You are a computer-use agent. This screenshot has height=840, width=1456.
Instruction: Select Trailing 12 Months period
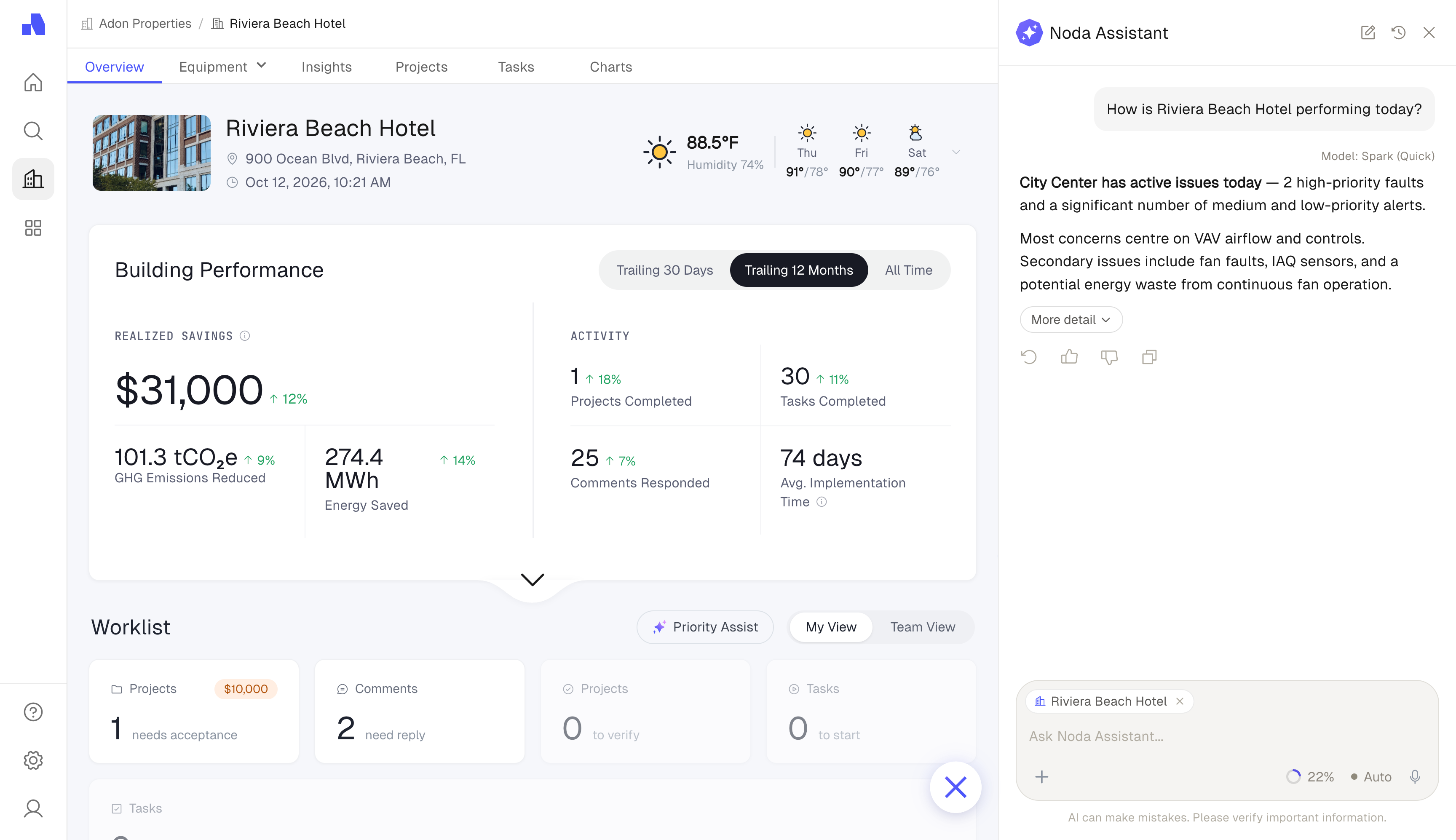[798, 270]
